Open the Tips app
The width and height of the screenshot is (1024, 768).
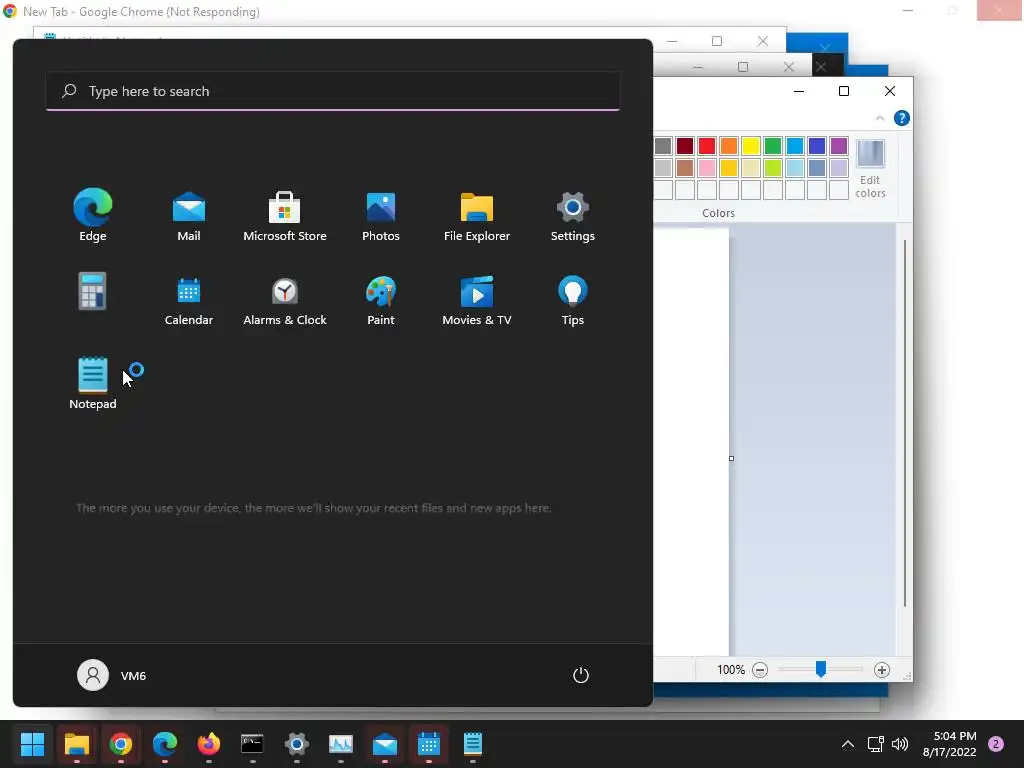click(x=573, y=300)
